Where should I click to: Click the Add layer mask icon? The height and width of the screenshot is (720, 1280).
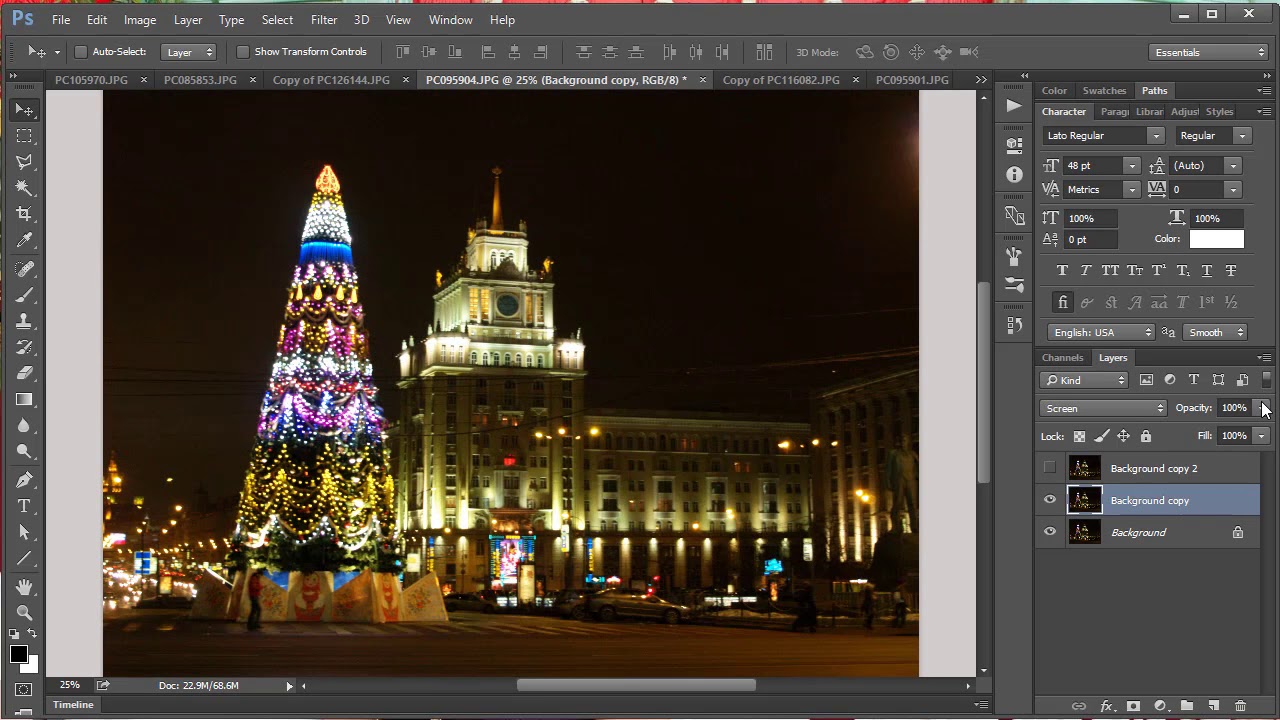point(1133,706)
